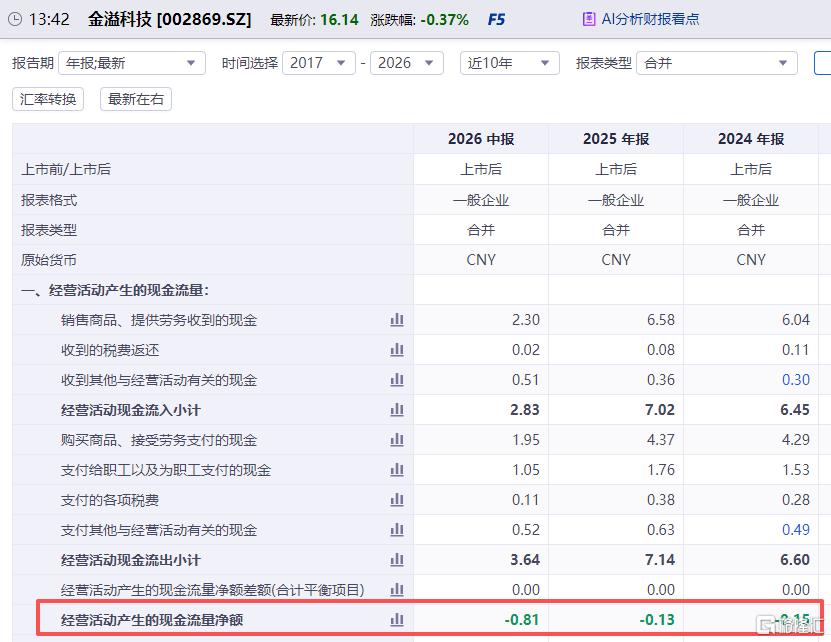Click the 上市前/上市后 row label
Image resolution: width=831 pixels, height=642 pixels.
(x=66, y=169)
